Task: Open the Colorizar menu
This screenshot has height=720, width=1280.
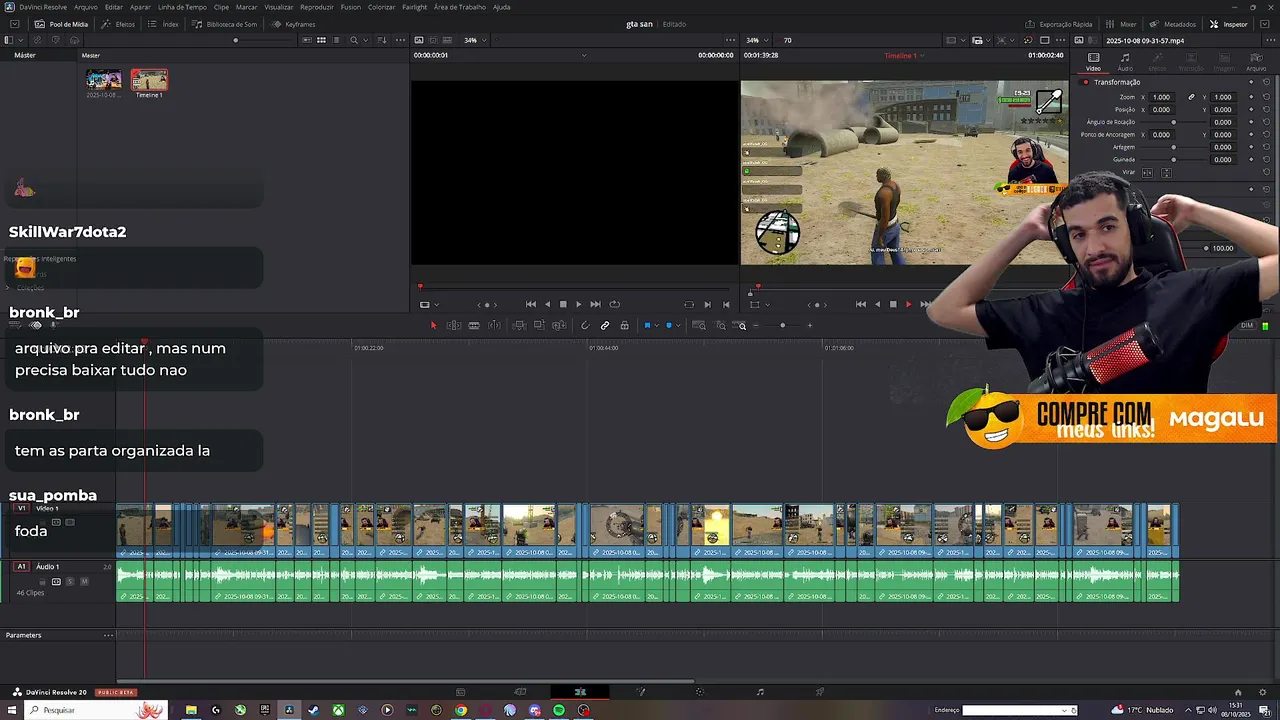Action: click(381, 7)
